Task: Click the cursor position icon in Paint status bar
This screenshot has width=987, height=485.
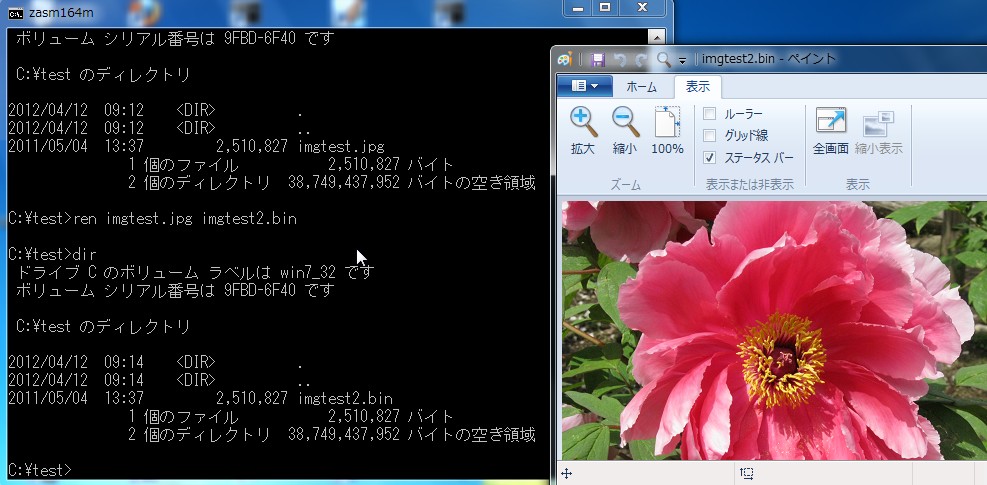Action: pyautogui.click(x=566, y=473)
